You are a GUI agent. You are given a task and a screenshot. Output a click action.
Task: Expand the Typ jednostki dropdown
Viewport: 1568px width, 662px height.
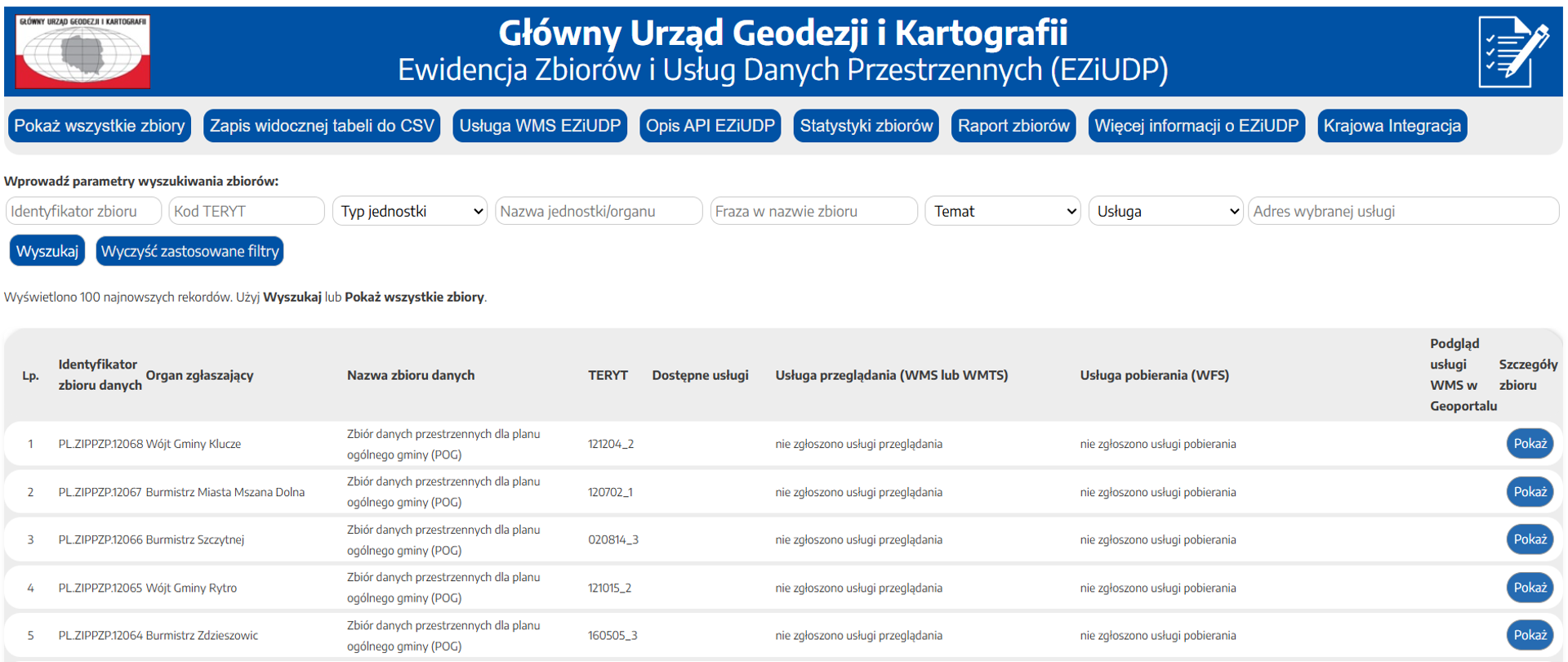410,211
